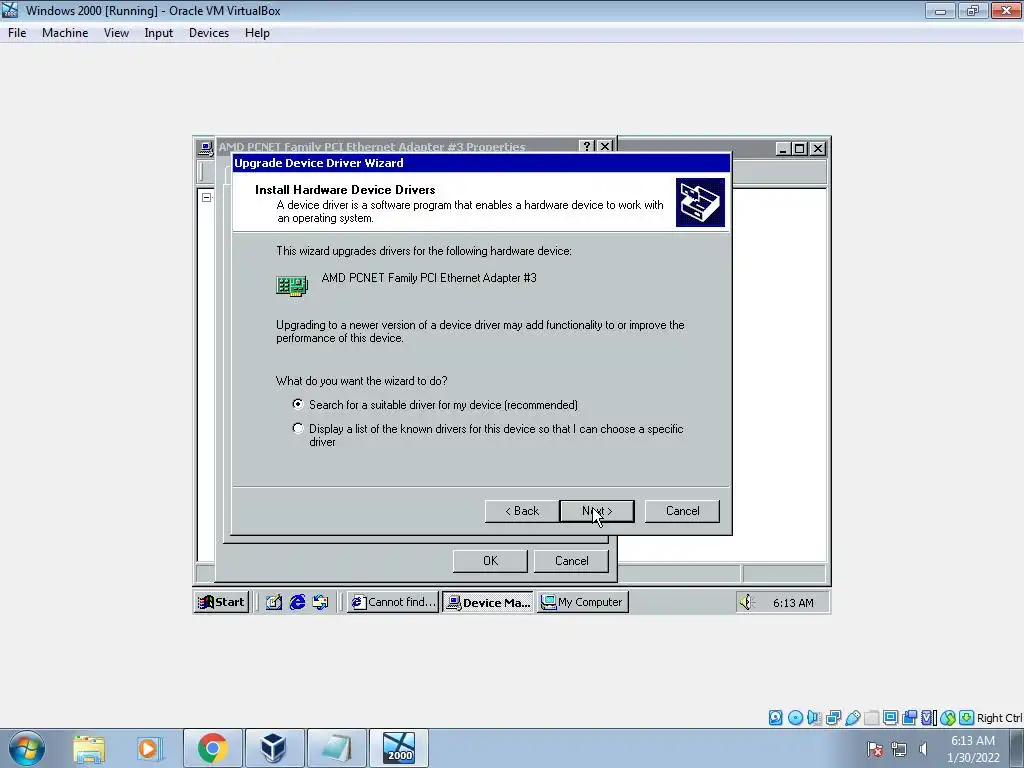
Task: Open Google Chrome on host taskbar
Action: point(212,748)
